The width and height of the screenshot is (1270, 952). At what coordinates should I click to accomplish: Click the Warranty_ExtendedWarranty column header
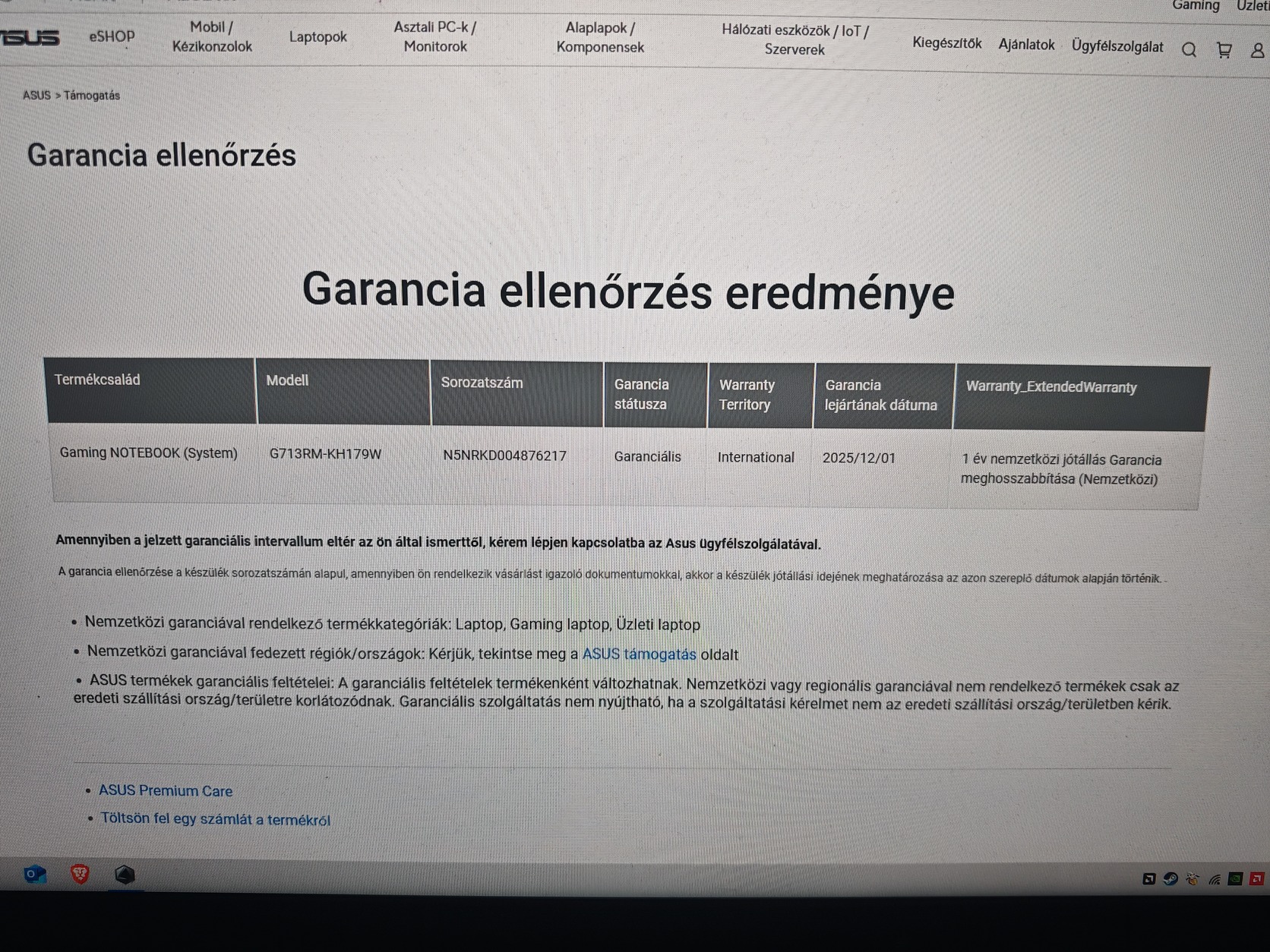[1081, 399]
